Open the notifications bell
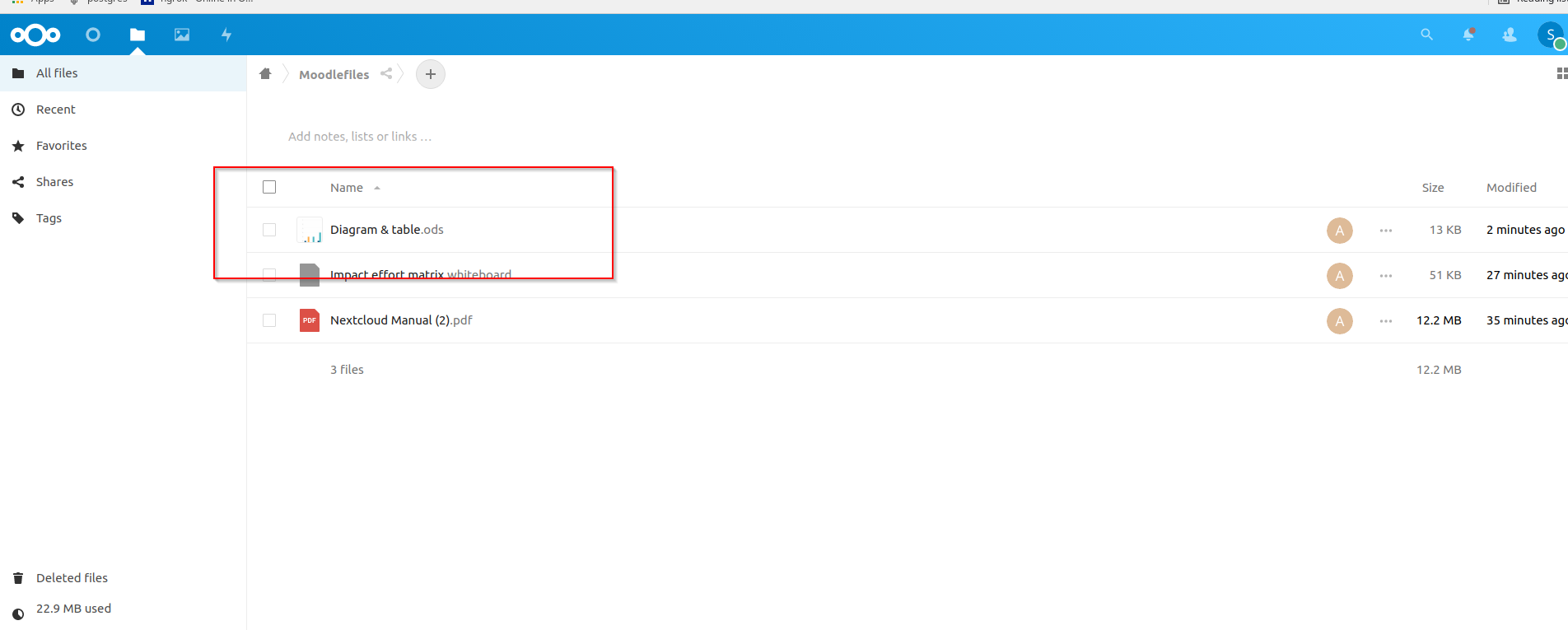The image size is (1568, 630). point(1468,35)
